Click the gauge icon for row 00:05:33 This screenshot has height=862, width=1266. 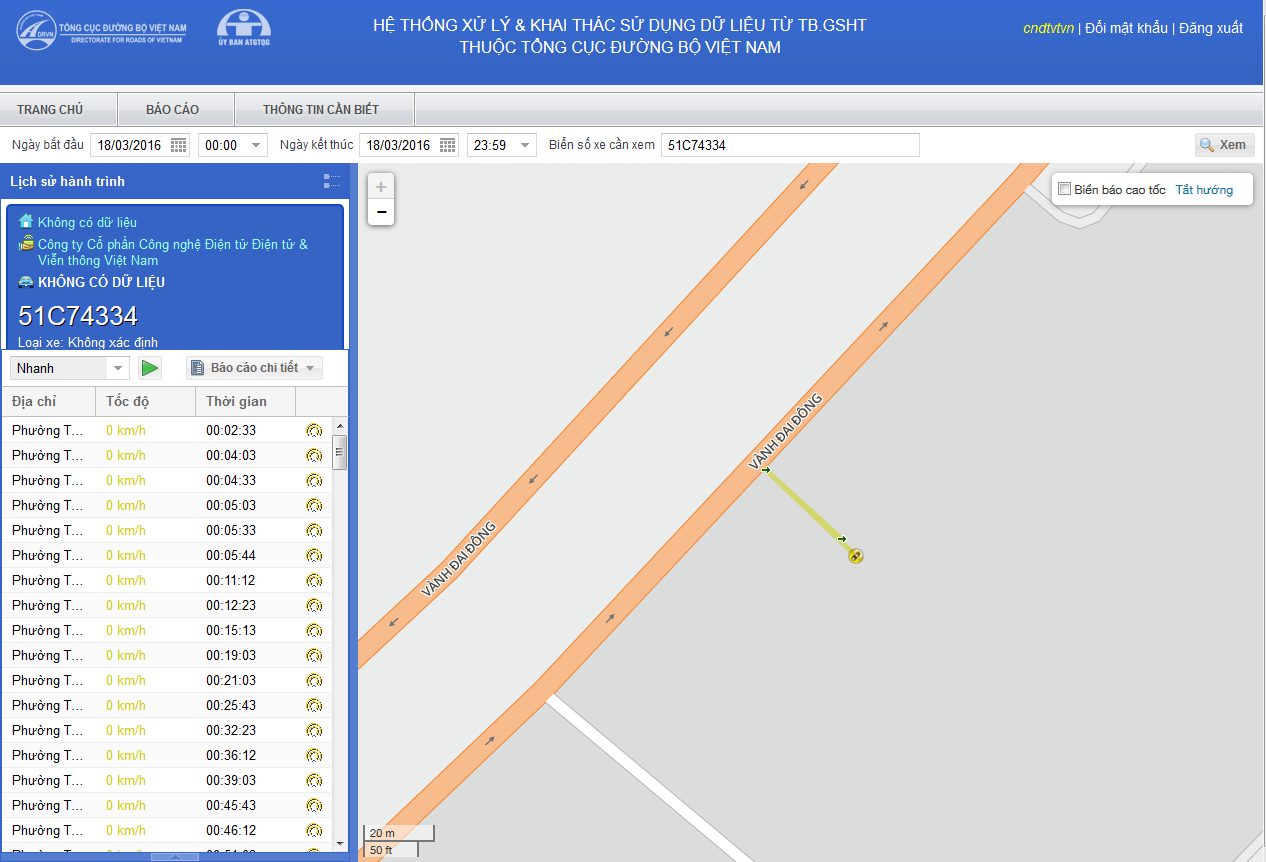(x=314, y=530)
